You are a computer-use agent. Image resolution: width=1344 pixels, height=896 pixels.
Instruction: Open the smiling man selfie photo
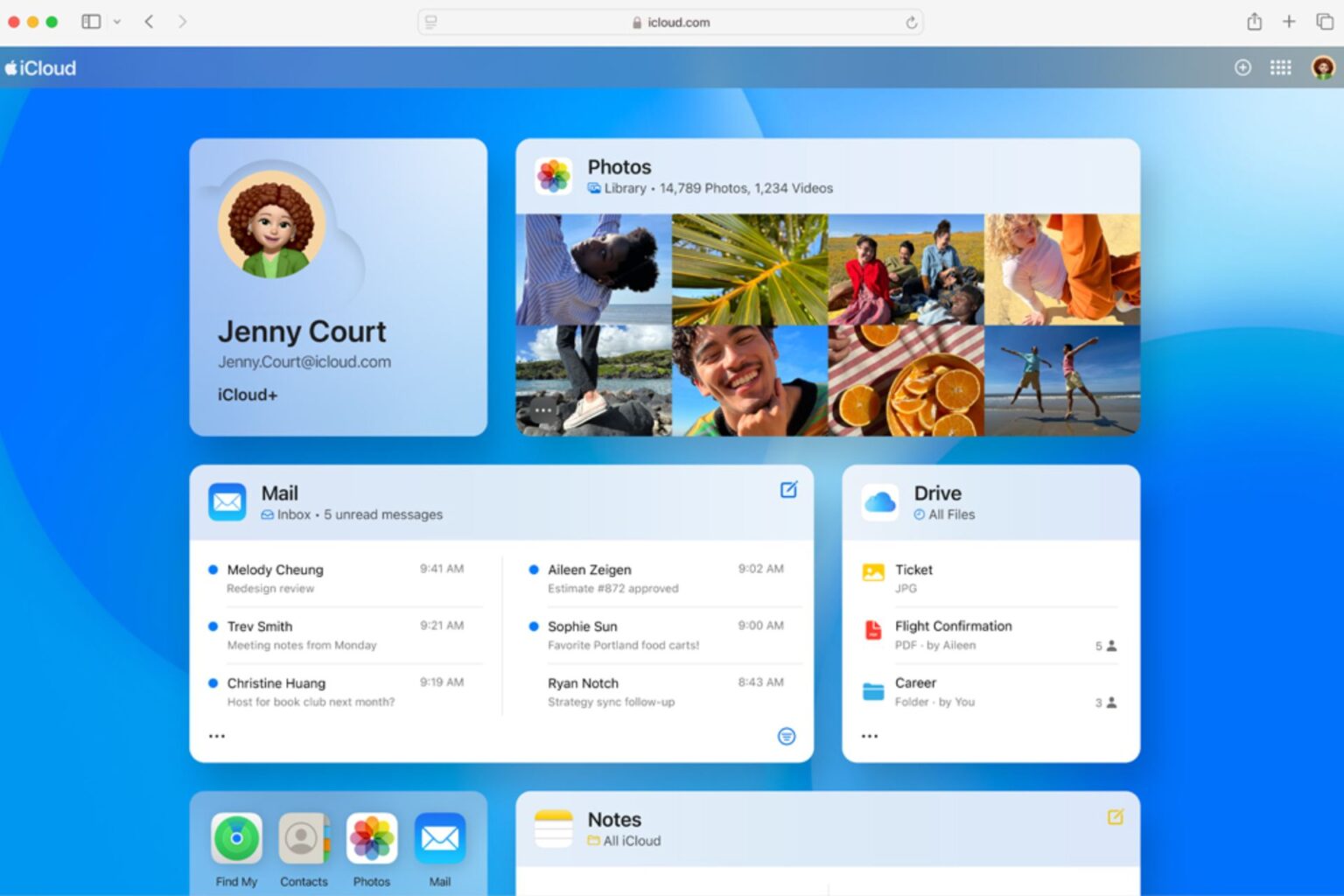point(749,381)
